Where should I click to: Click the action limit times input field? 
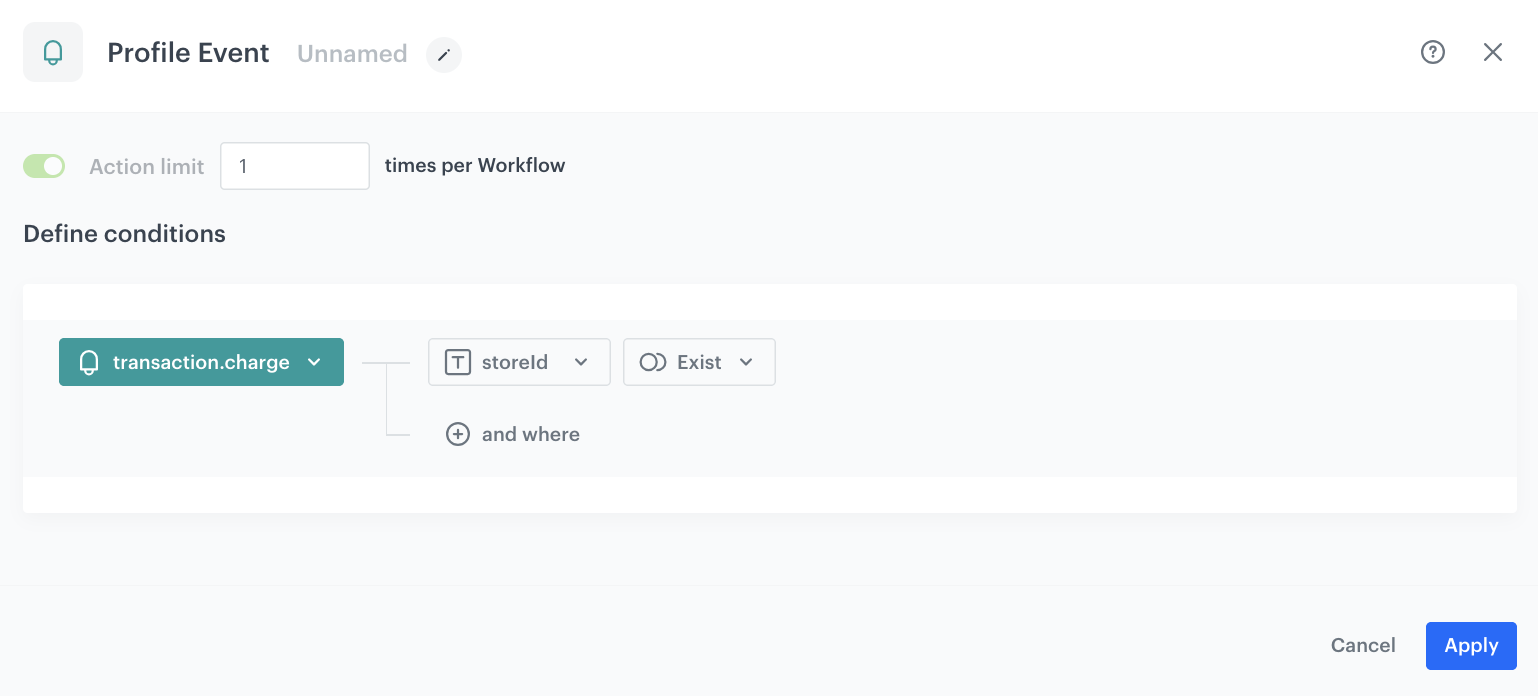tap(294, 166)
